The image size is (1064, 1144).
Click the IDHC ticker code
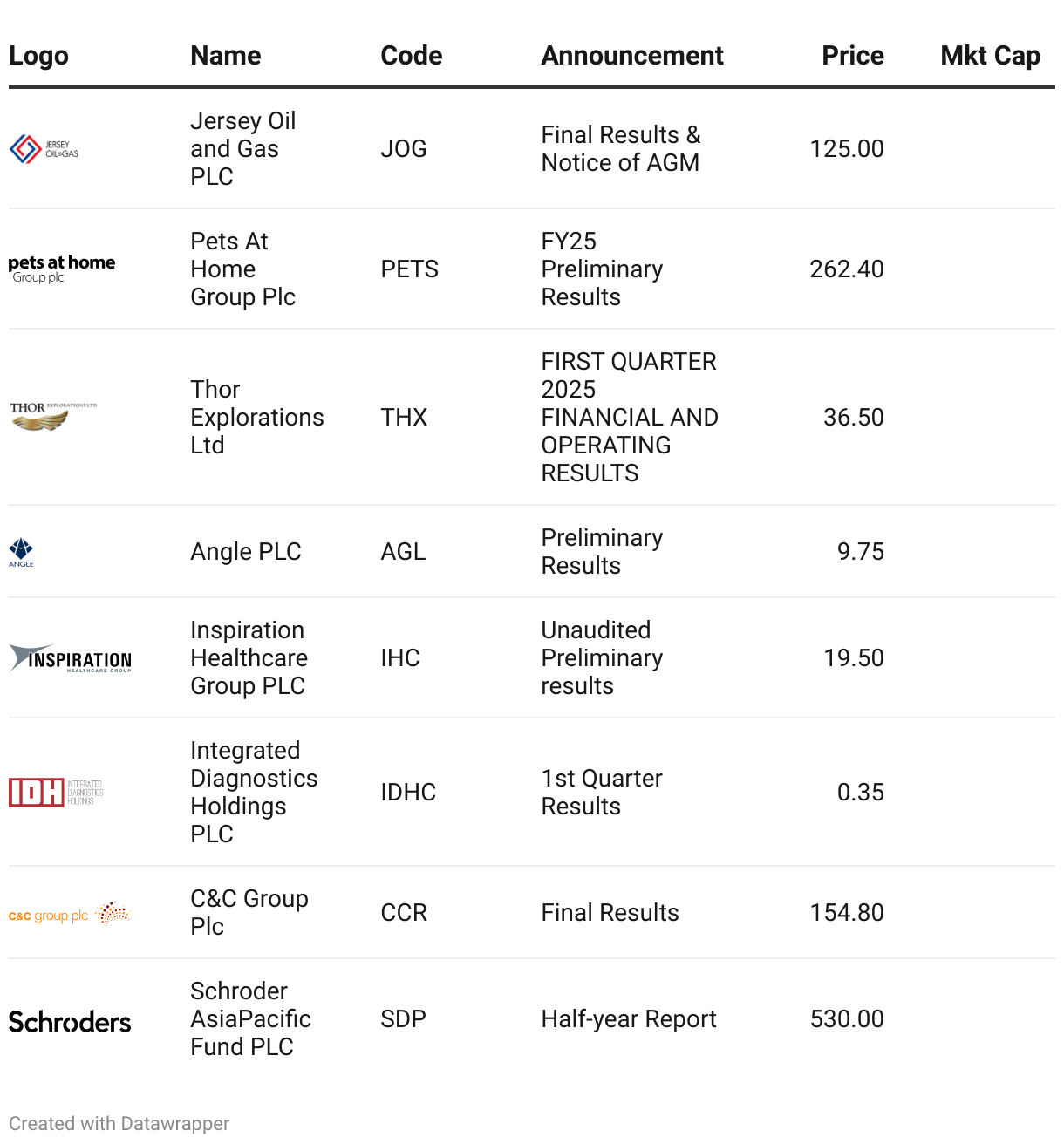[408, 792]
